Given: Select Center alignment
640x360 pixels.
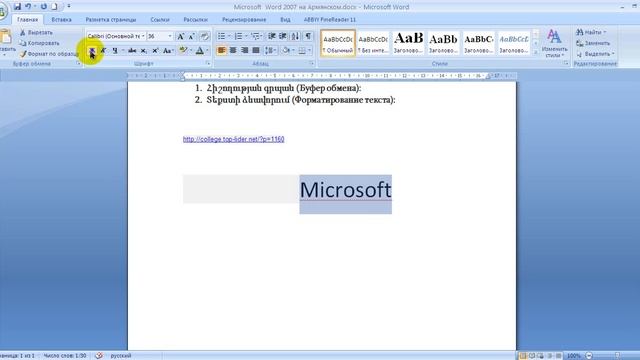Looking at the screenshot, I should (x=233, y=51).
